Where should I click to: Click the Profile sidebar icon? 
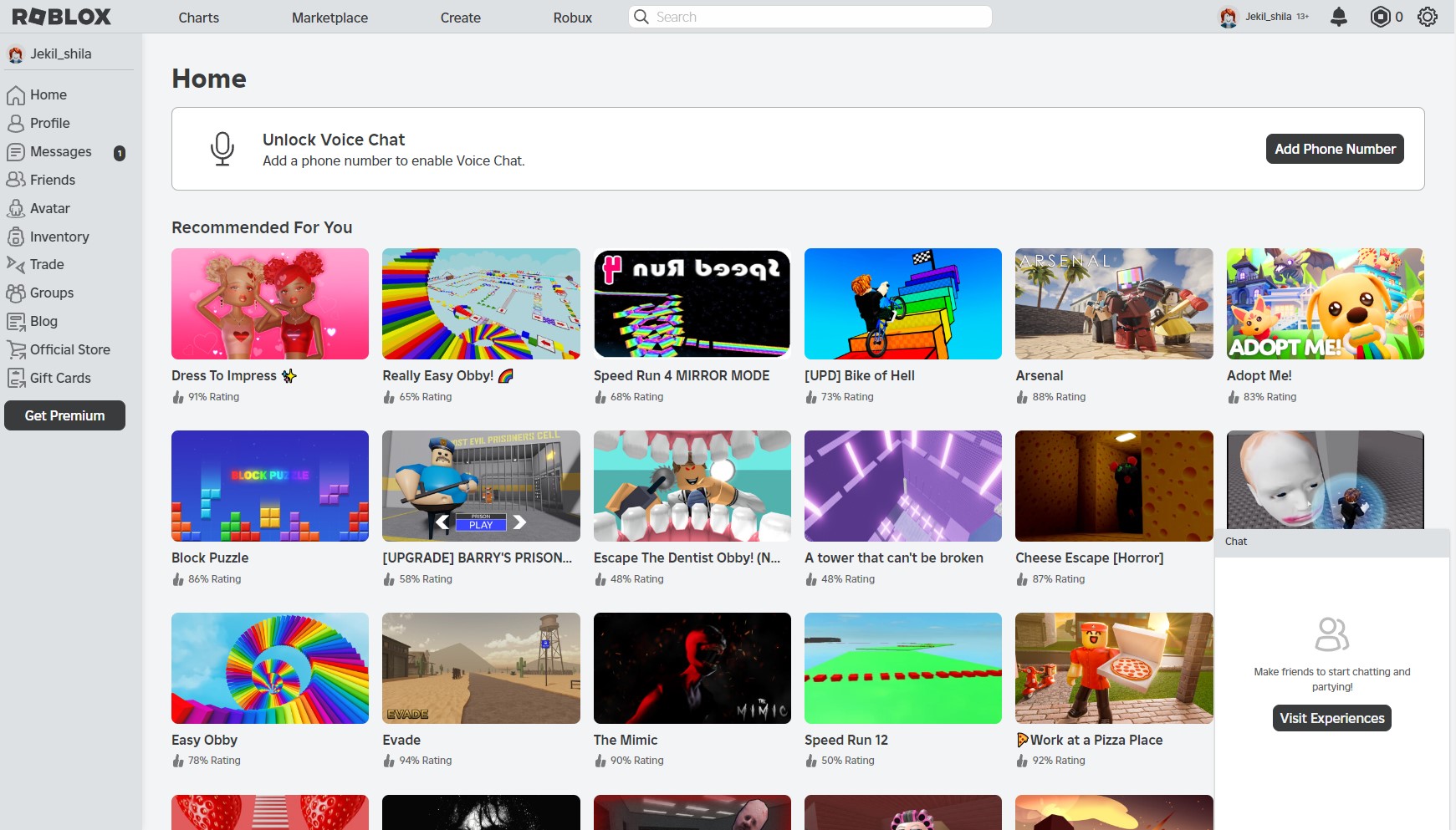pos(16,124)
